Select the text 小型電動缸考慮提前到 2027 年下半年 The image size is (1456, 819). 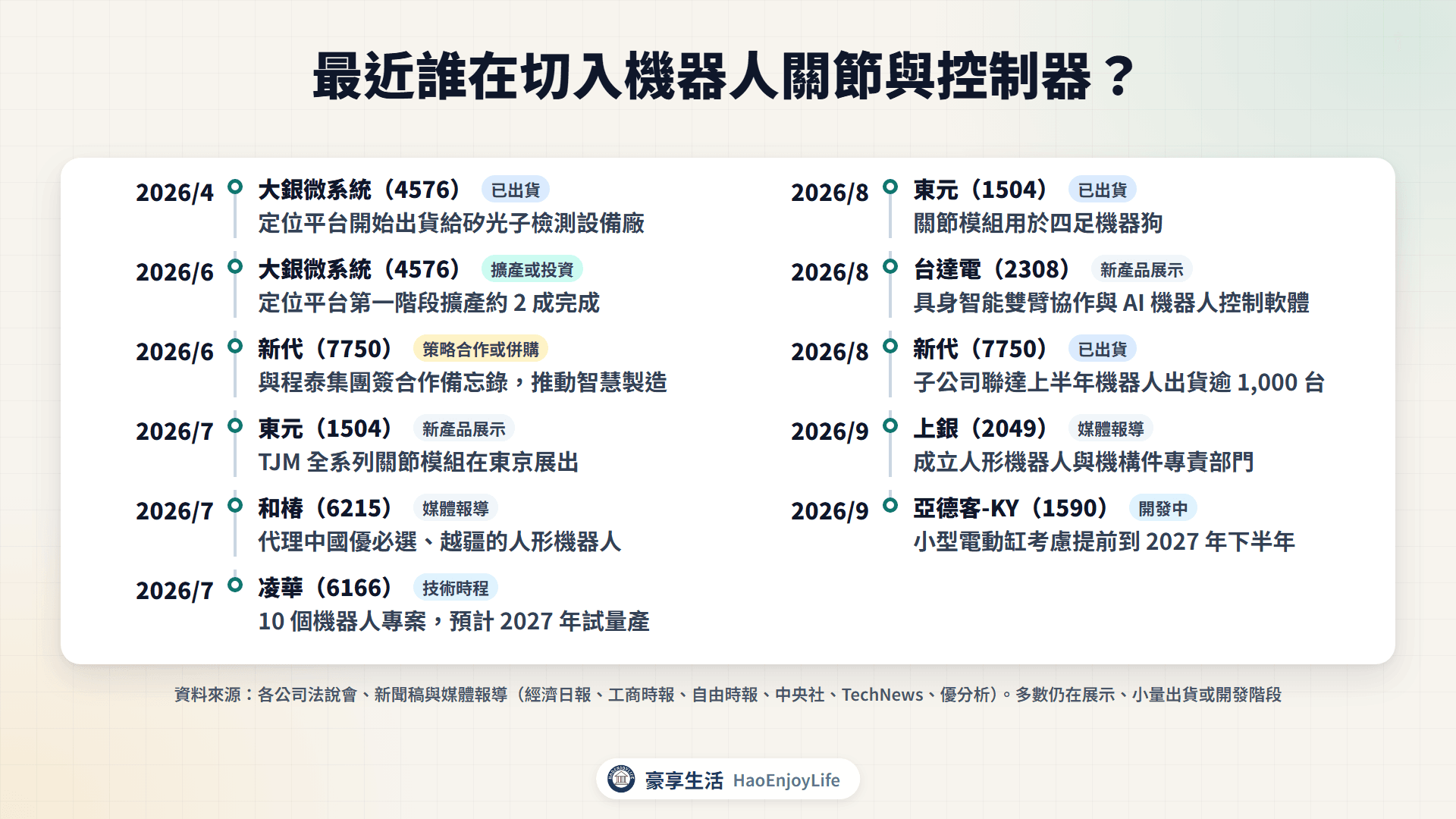tap(1104, 541)
